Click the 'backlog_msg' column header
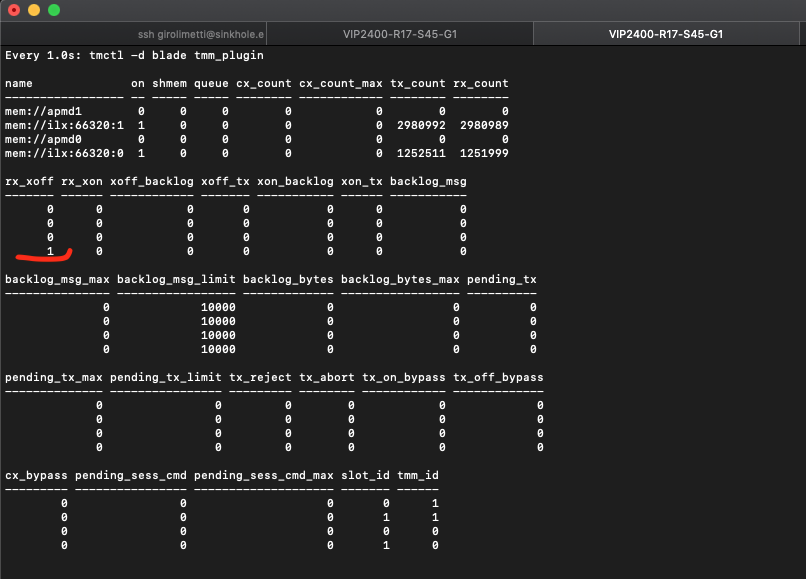Viewport: 806px width, 579px height. tap(428, 182)
